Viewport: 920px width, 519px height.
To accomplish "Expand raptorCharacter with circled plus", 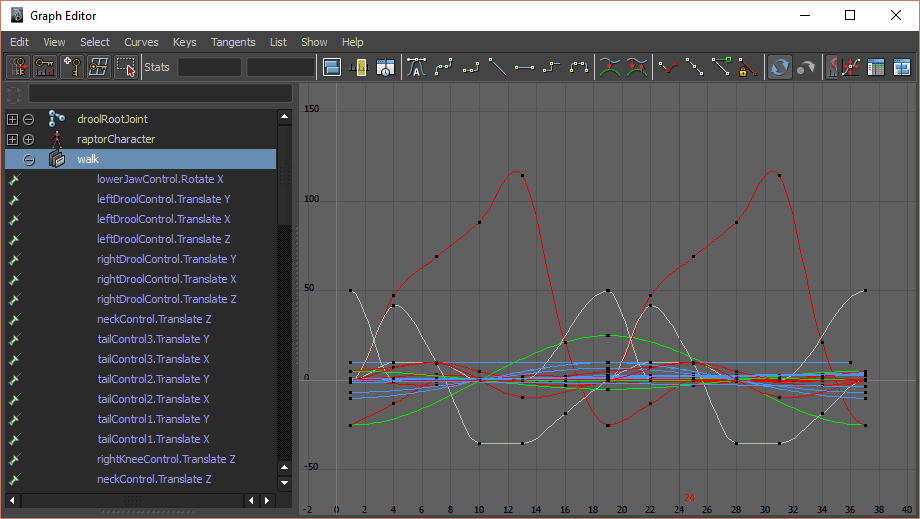I will [x=29, y=139].
